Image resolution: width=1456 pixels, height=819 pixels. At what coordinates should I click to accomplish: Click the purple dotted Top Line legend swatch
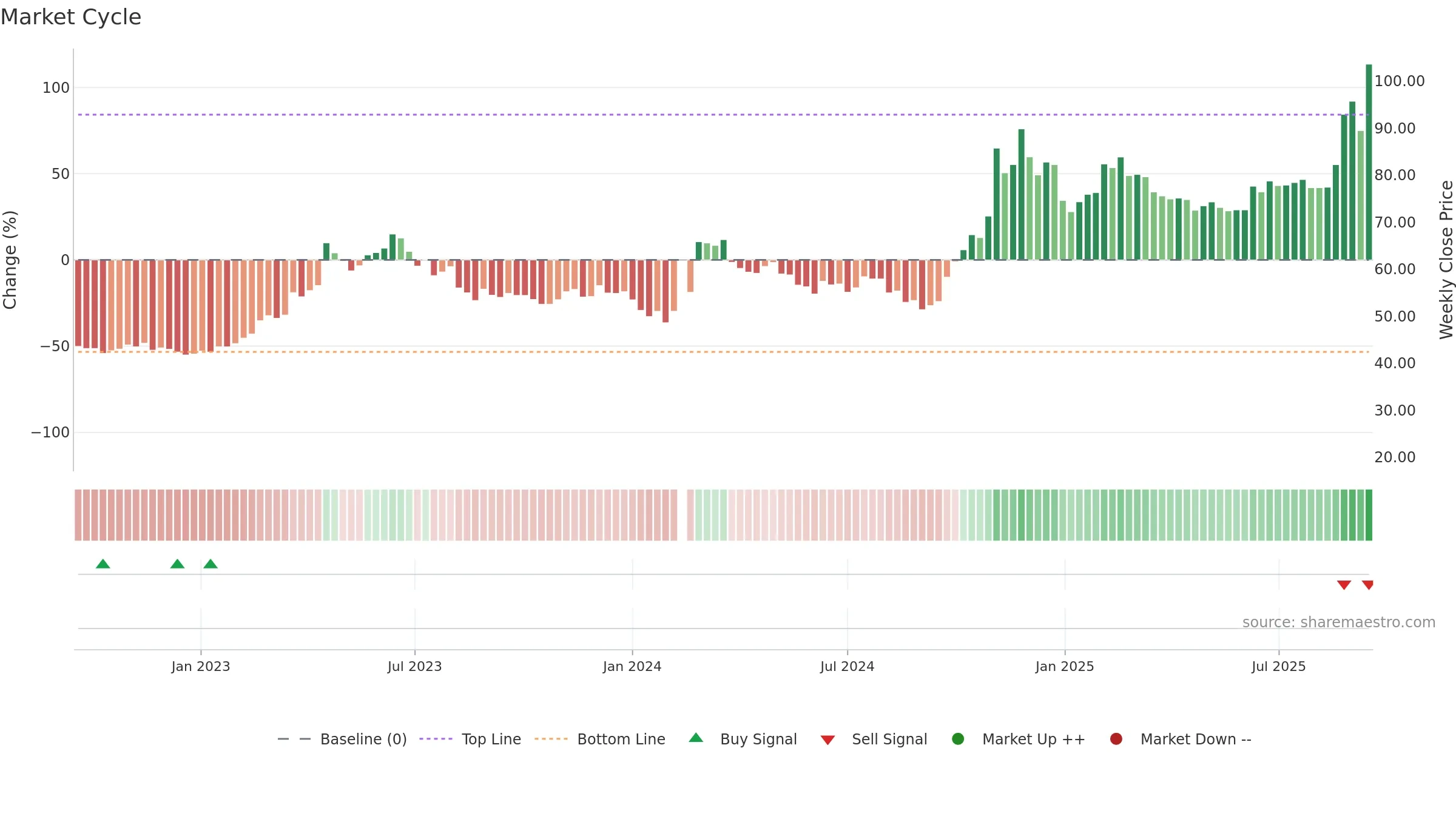click(x=436, y=739)
